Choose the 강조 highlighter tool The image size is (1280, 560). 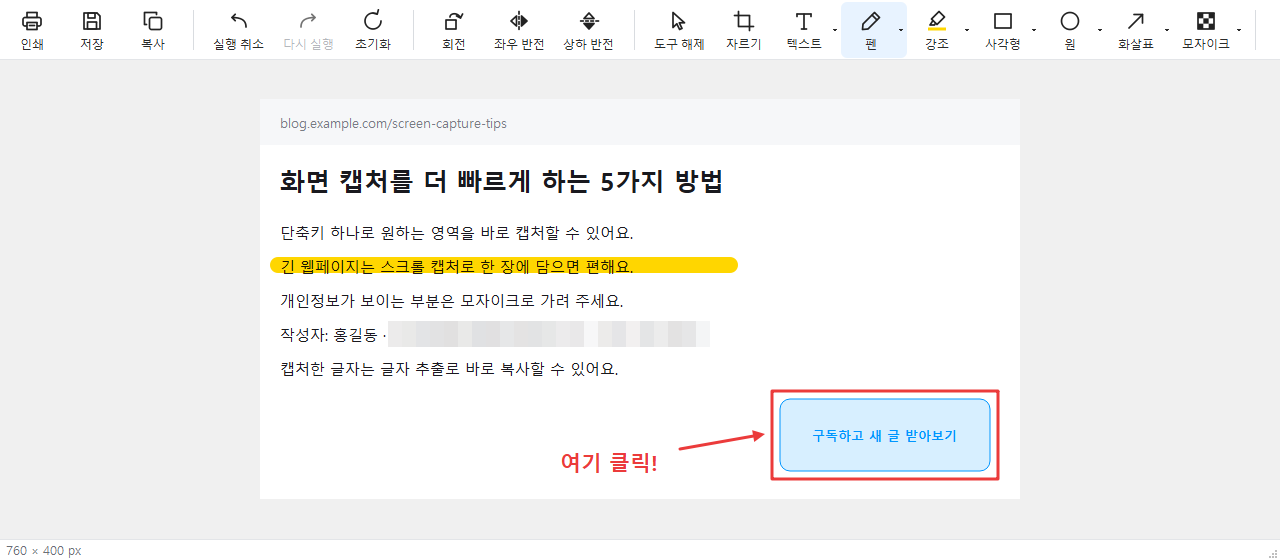(936, 30)
